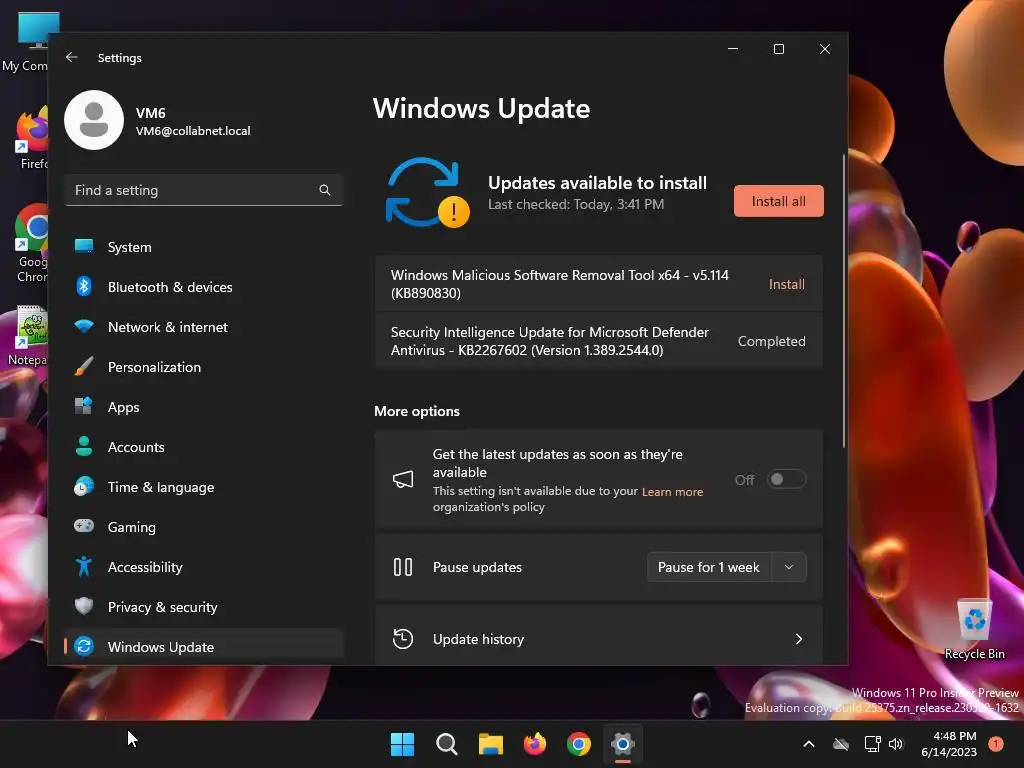The width and height of the screenshot is (1024, 768).
Task: Click the Accounts person icon
Action: pyautogui.click(x=84, y=446)
